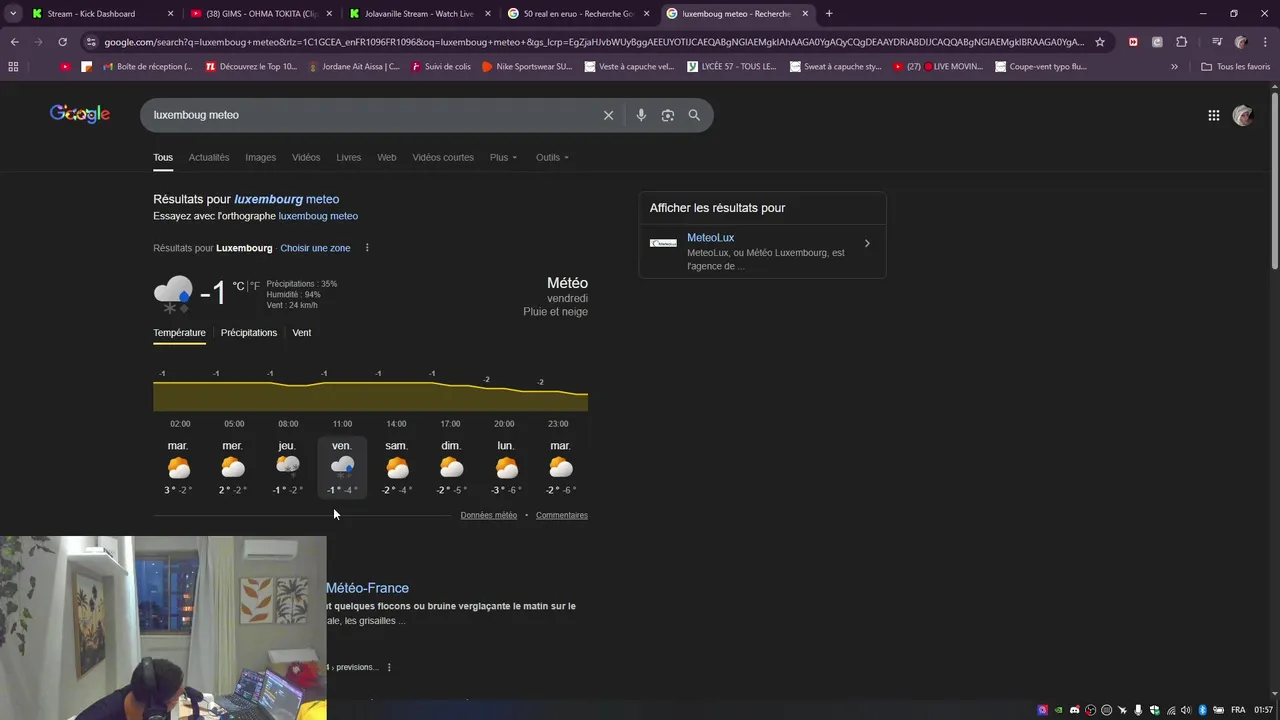1280x720 pixels.
Task: Open the red fast-forward extension icon
Action: pos(1133,42)
